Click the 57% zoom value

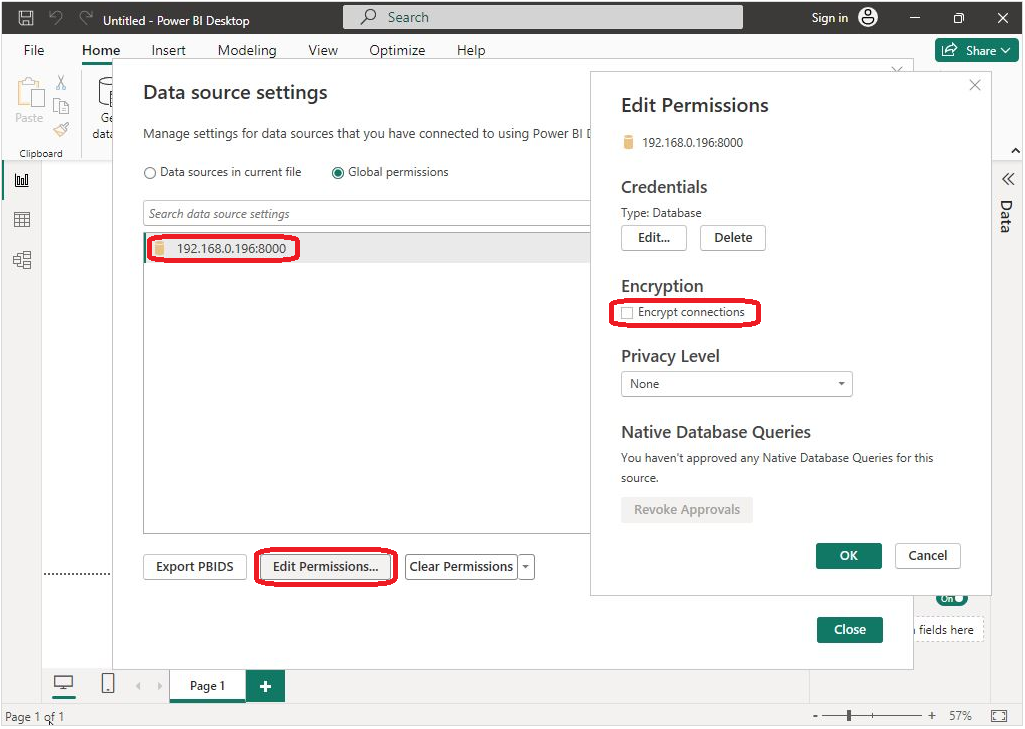click(x=960, y=716)
